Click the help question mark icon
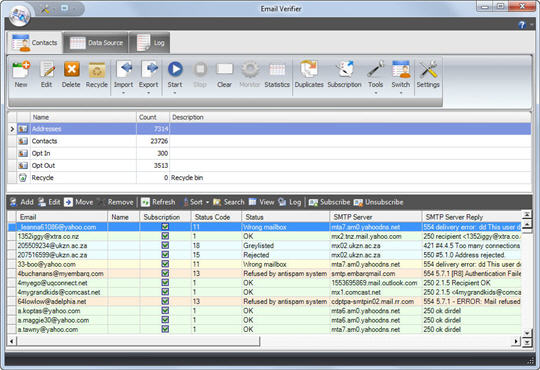The height and width of the screenshot is (370, 540). 522,25
